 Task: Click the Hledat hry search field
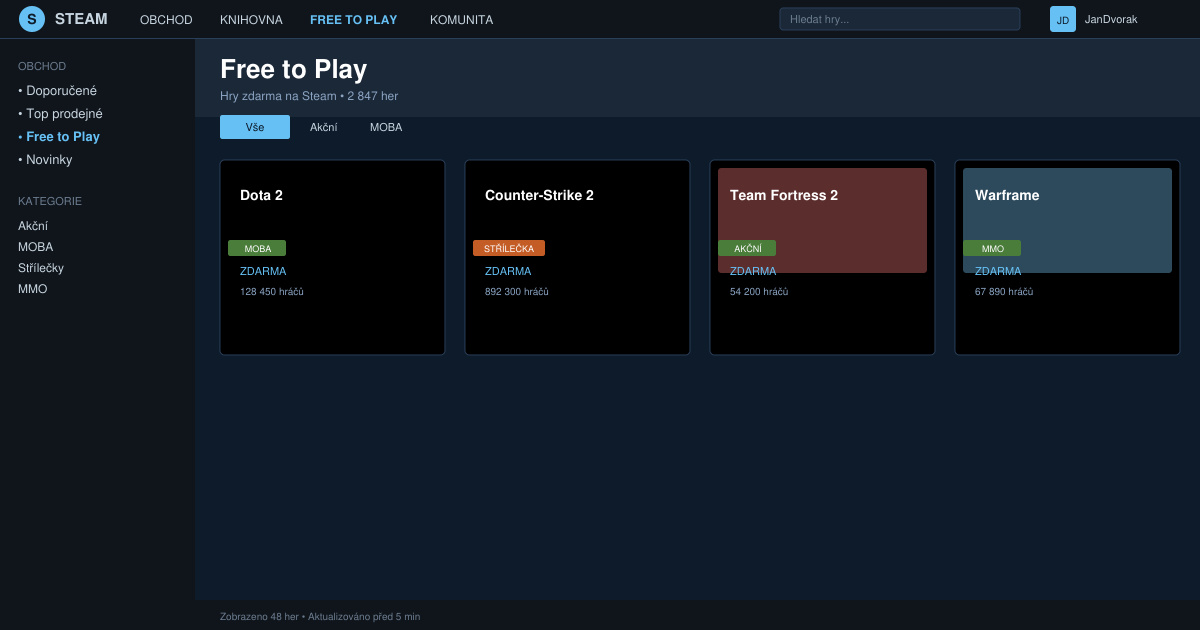pos(900,19)
